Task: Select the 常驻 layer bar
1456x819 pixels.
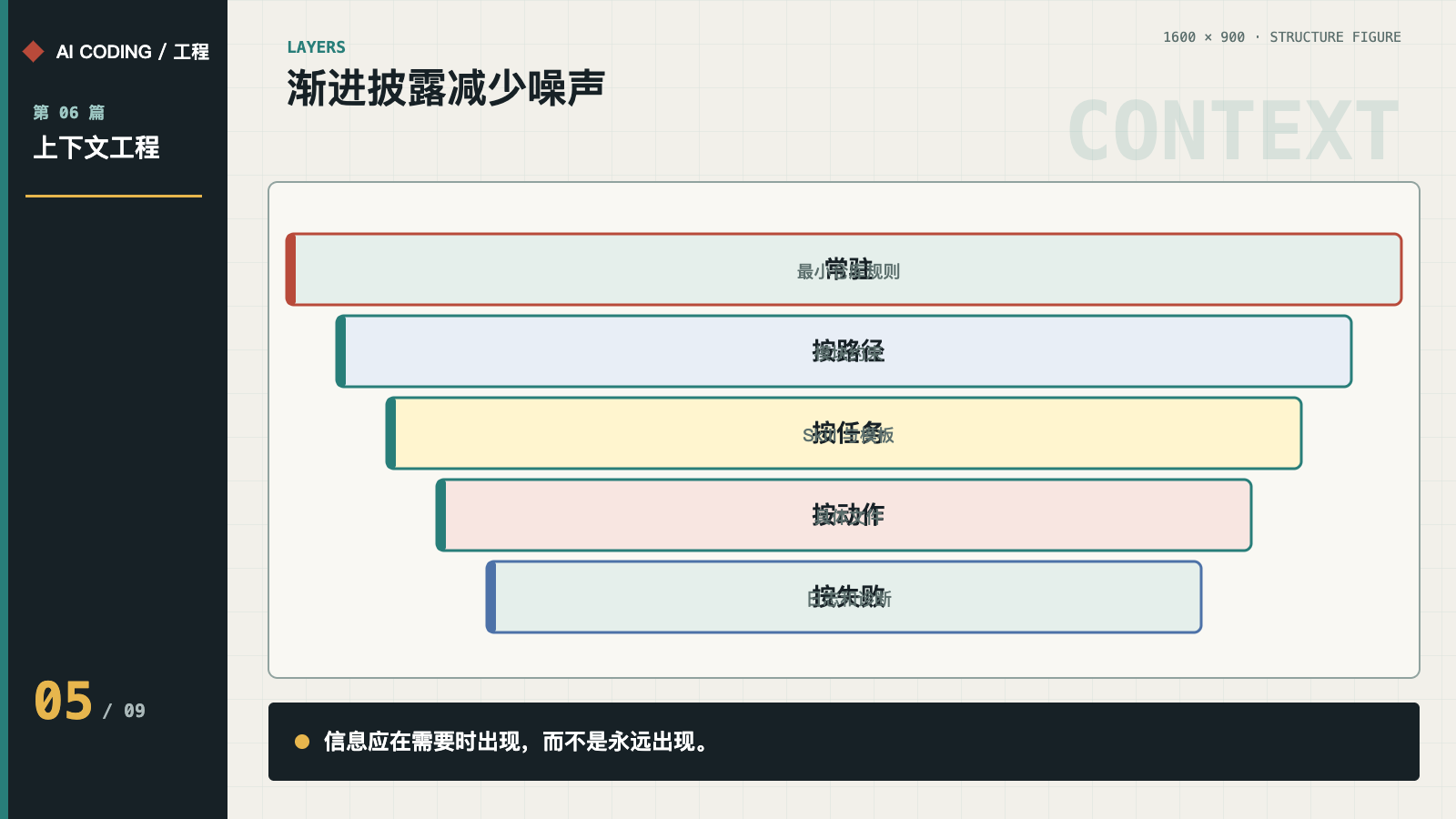Action: pos(844,269)
